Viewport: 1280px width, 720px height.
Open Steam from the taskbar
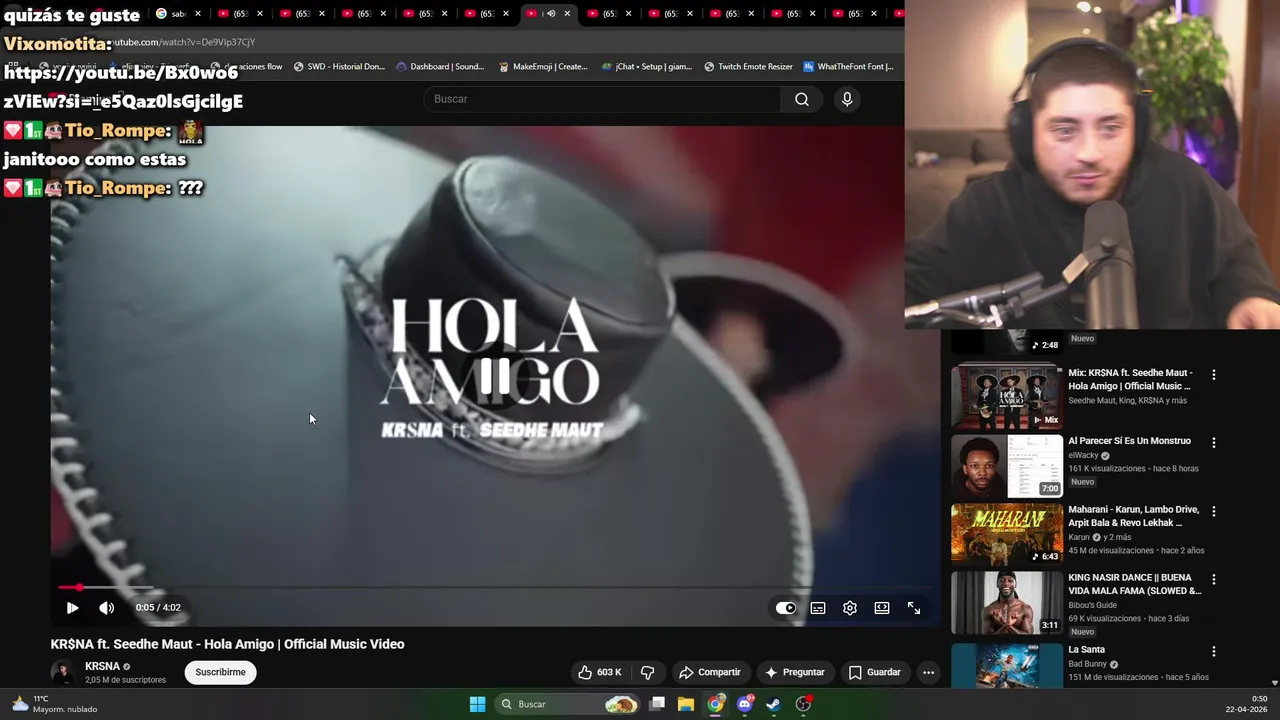pos(773,704)
